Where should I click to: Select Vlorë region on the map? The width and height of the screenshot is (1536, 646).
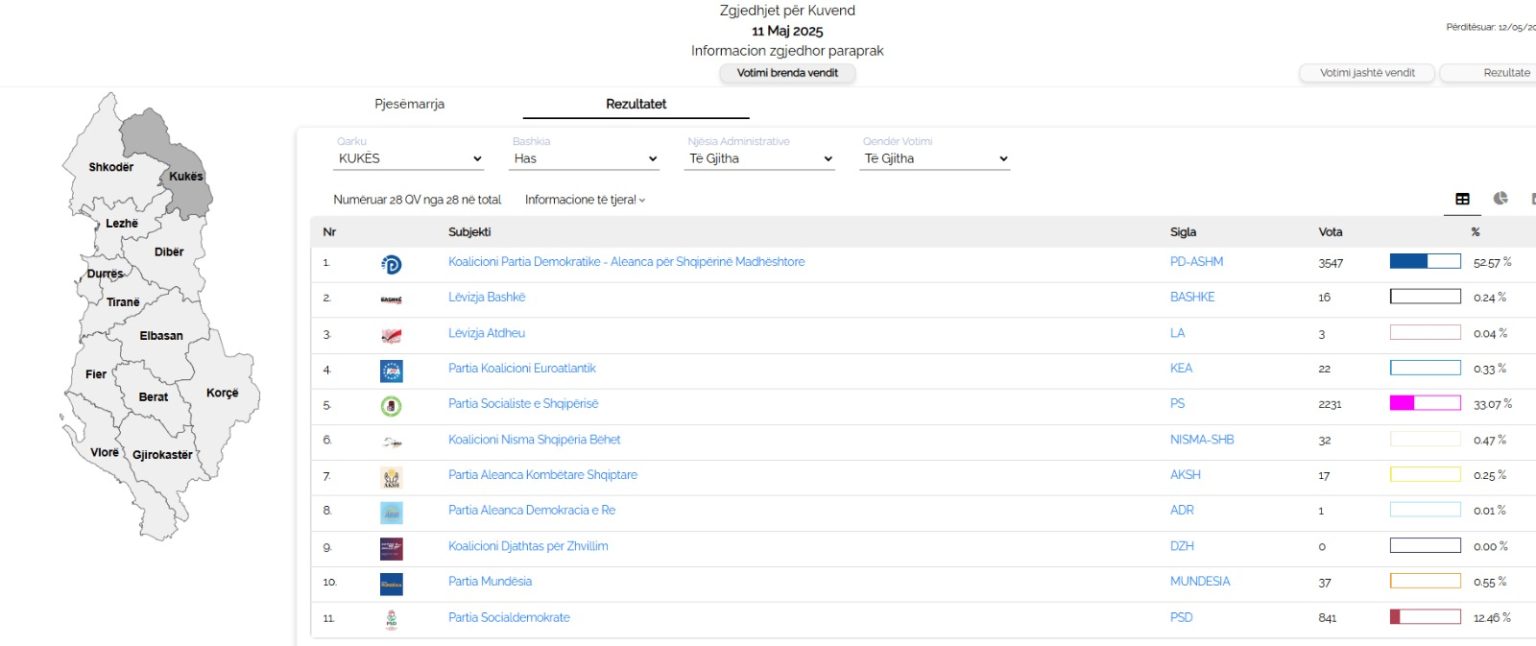point(104,452)
